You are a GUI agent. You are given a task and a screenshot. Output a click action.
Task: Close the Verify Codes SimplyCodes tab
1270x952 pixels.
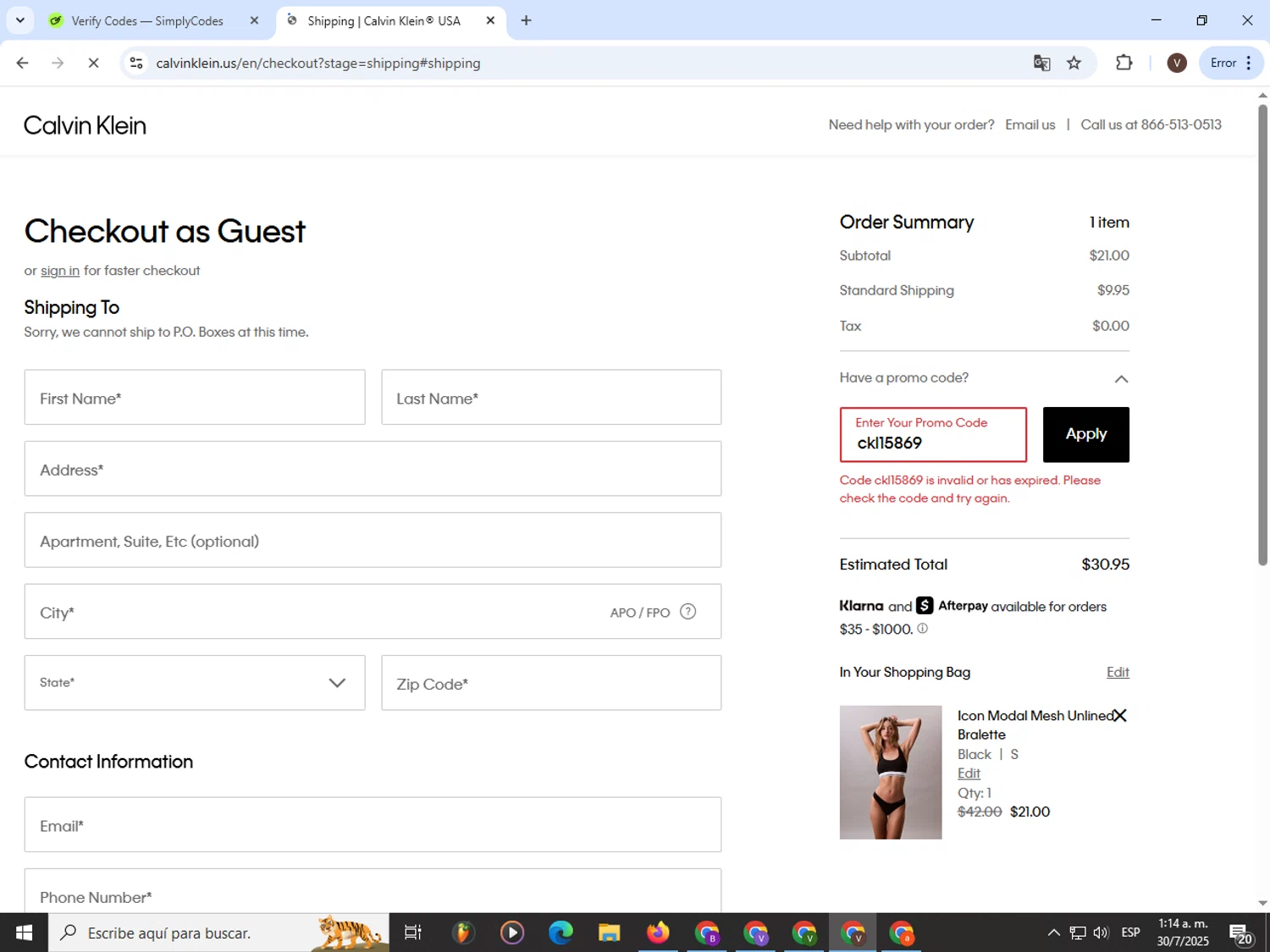pos(254,20)
